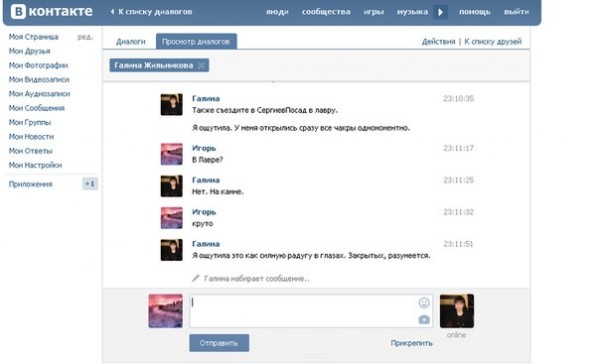This screenshot has width=600, height=364.
Task: Switch to the Диалоги tab
Action: 130,41
